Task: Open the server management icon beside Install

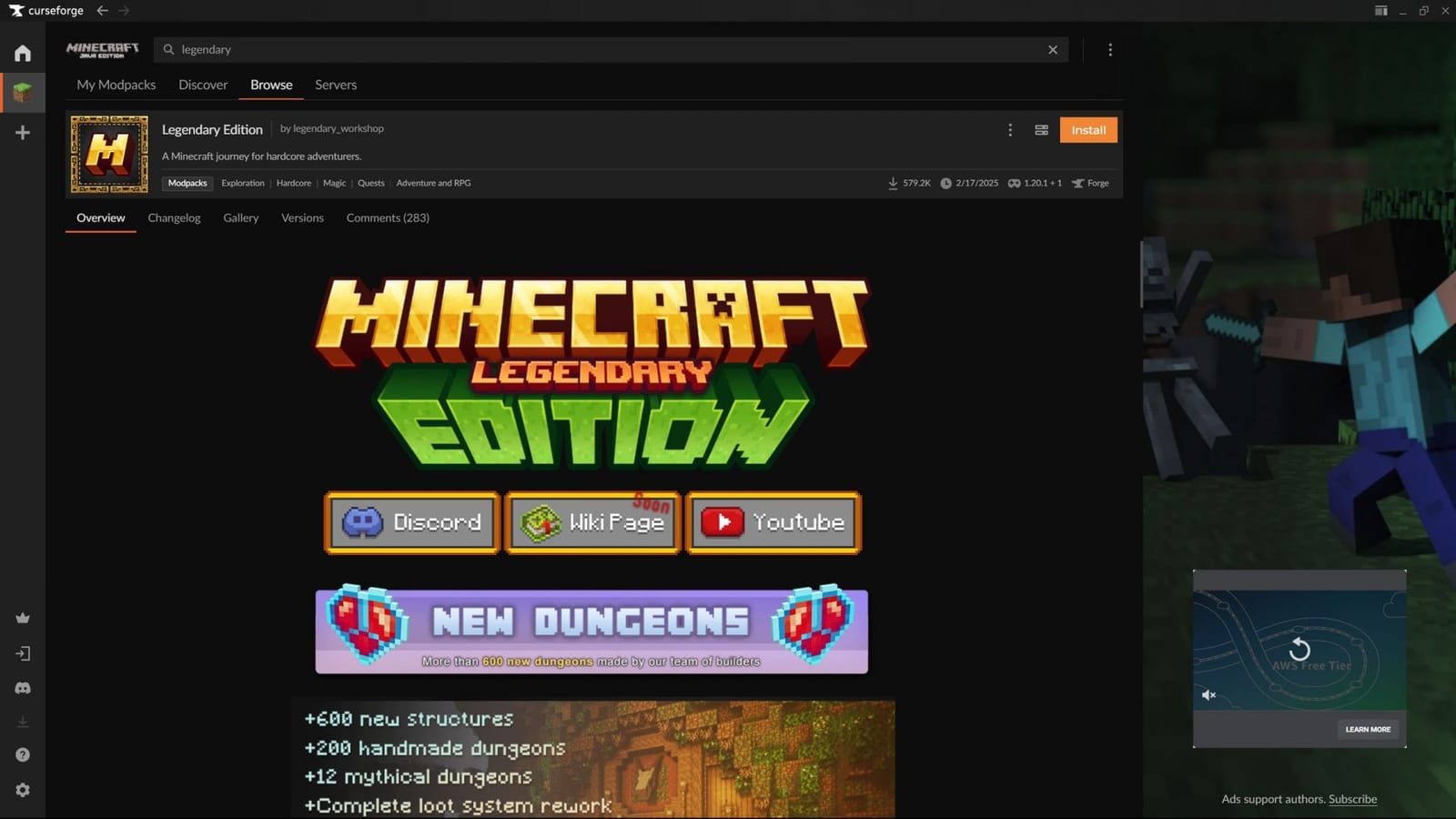Action: [1041, 129]
